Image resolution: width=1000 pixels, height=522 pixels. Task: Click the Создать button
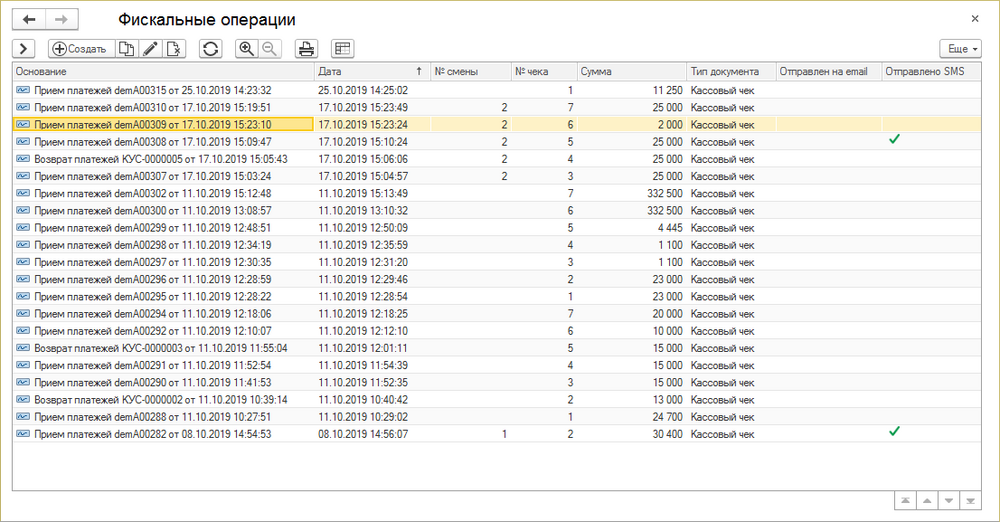click(80, 48)
